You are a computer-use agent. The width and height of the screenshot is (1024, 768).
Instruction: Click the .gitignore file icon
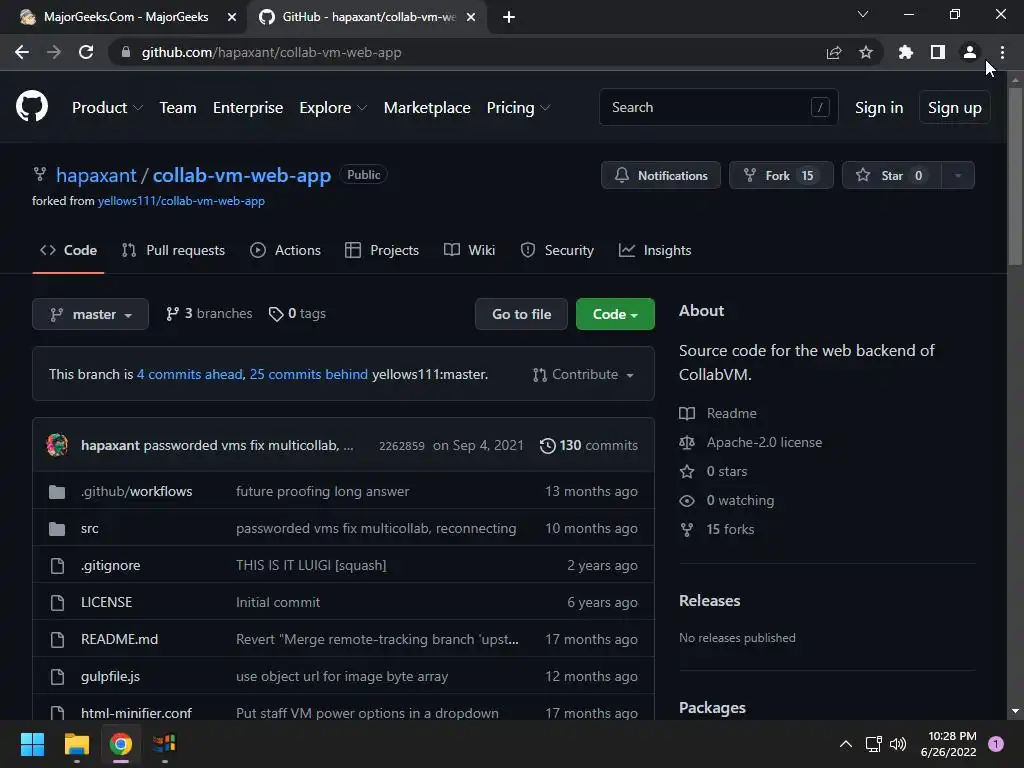[57, 566]
